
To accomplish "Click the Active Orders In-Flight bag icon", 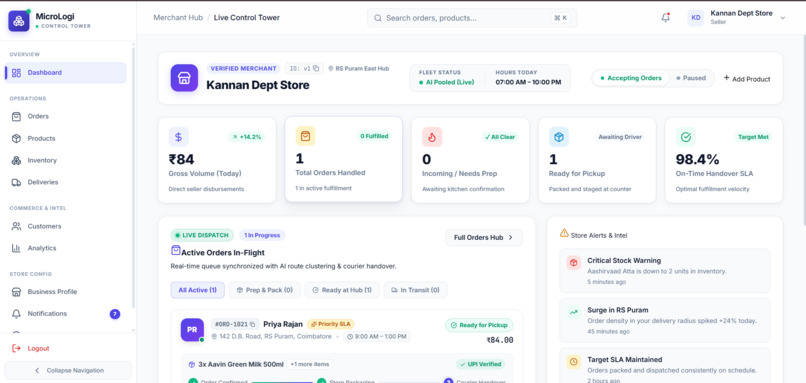I will coord(176,250).
